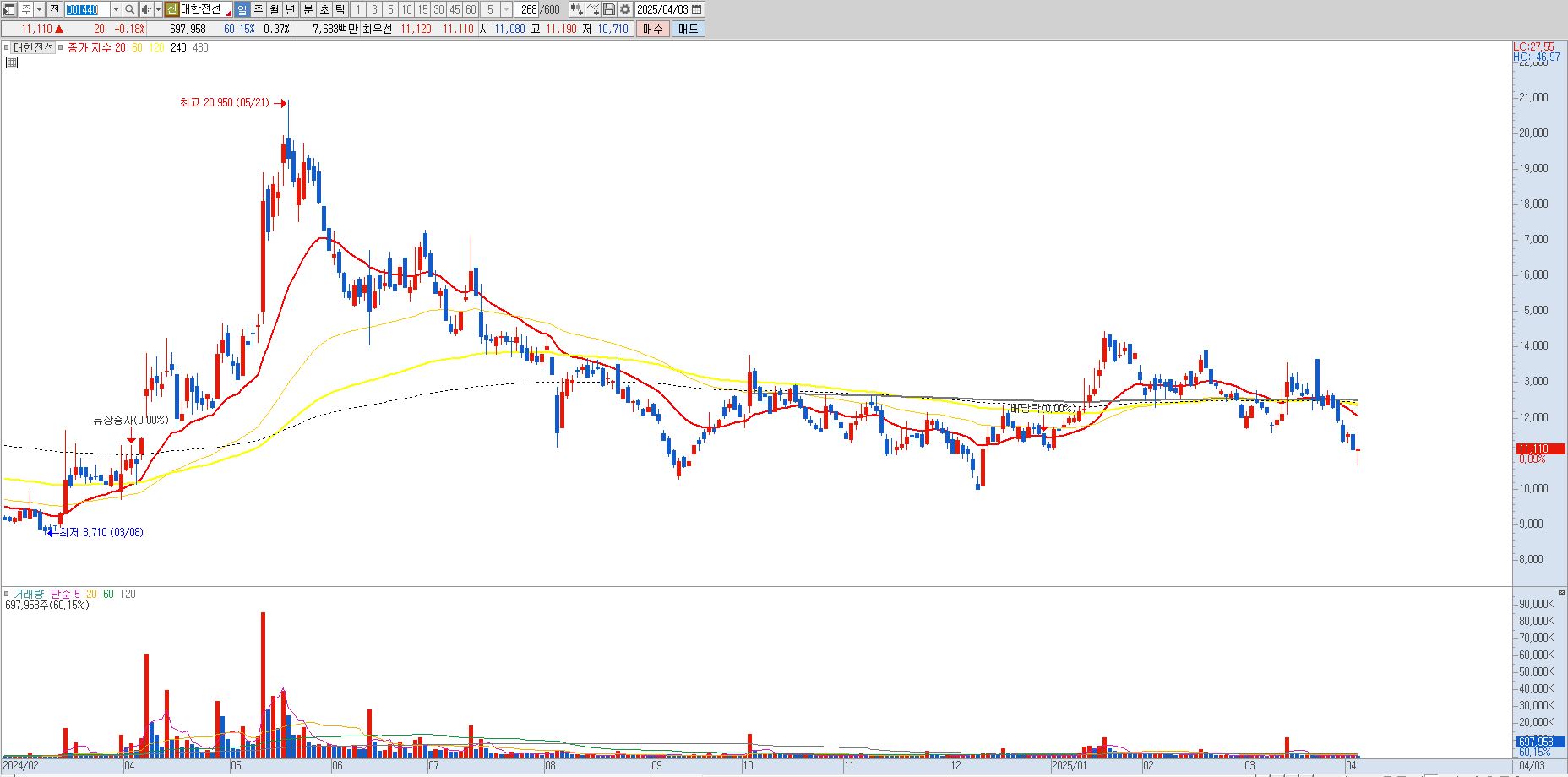This screenshot has width=1568, height=777.
Task: Switch to the 틱 tick chart period
Action: 340,9
